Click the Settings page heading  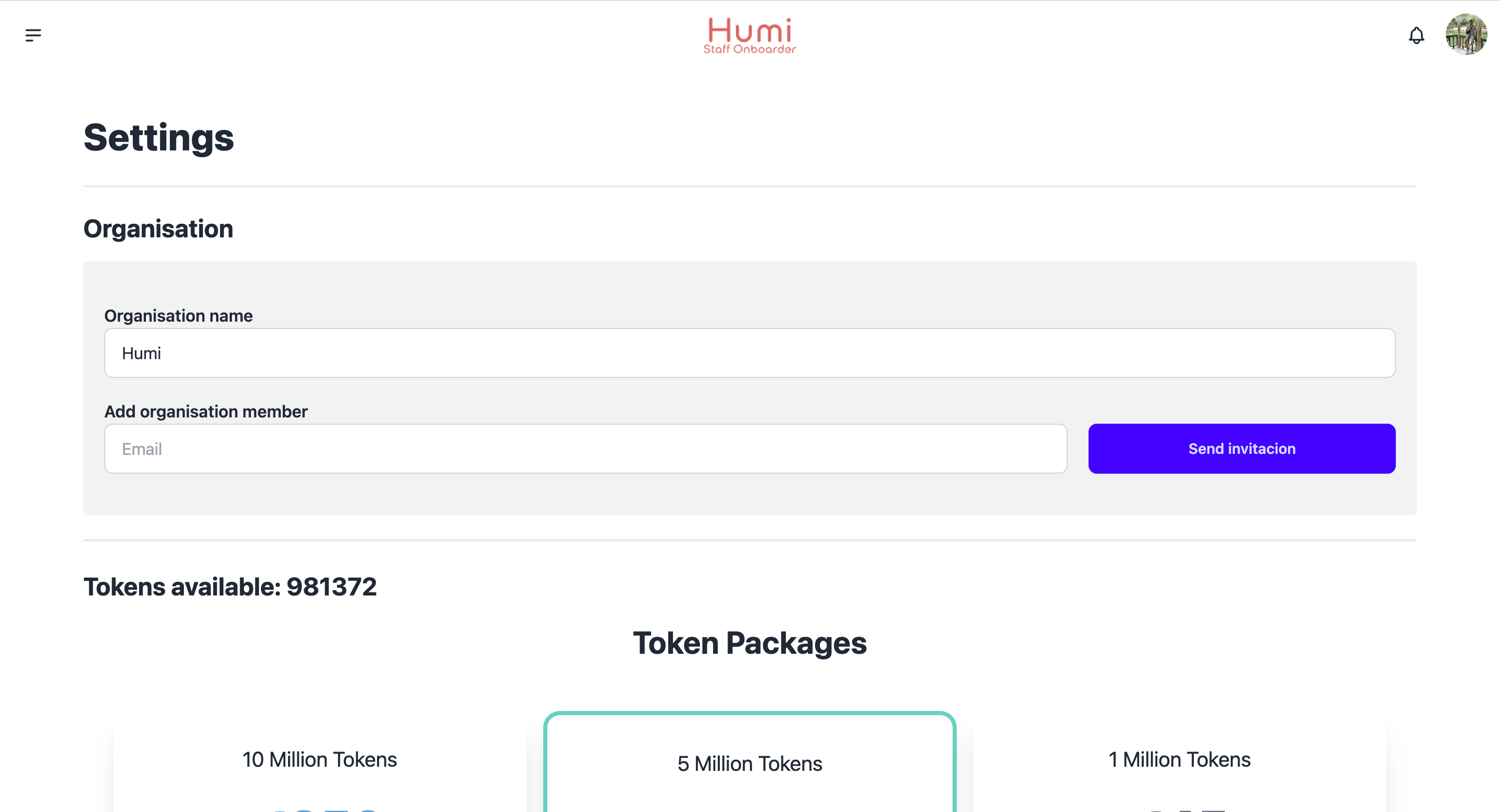click(x=158, y=138)
